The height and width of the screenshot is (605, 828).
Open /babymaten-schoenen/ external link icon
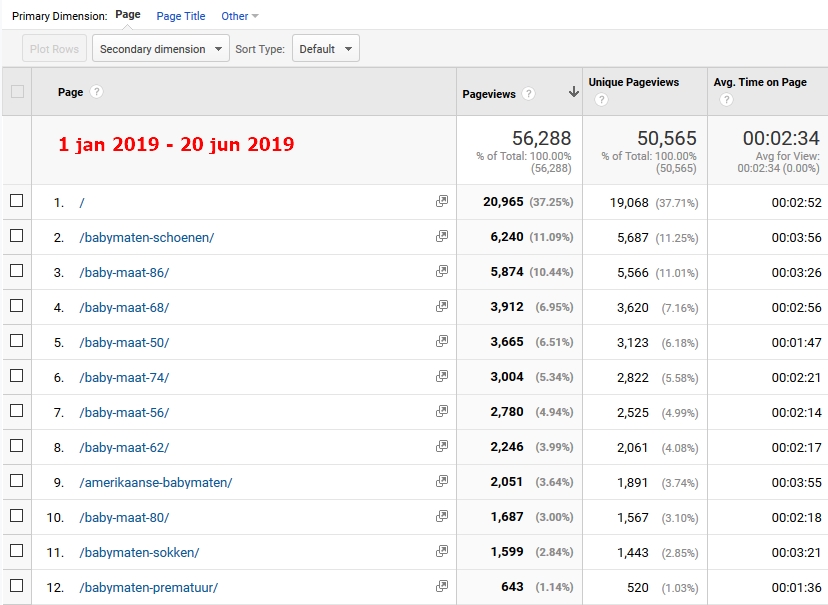[442, 236]
